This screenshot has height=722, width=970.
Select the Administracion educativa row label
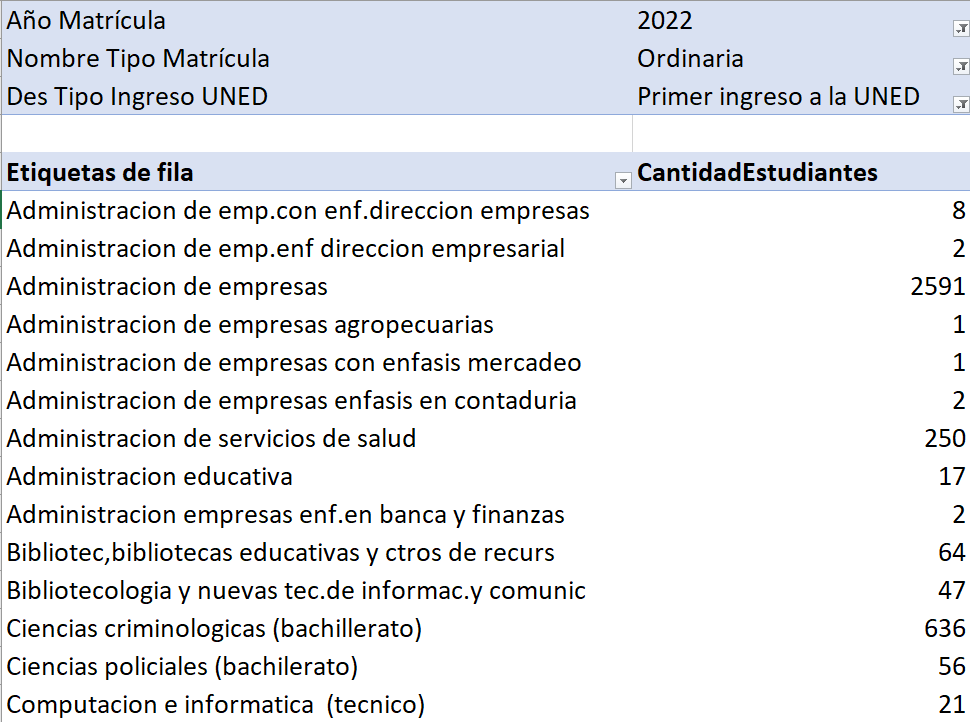[150, 477]
